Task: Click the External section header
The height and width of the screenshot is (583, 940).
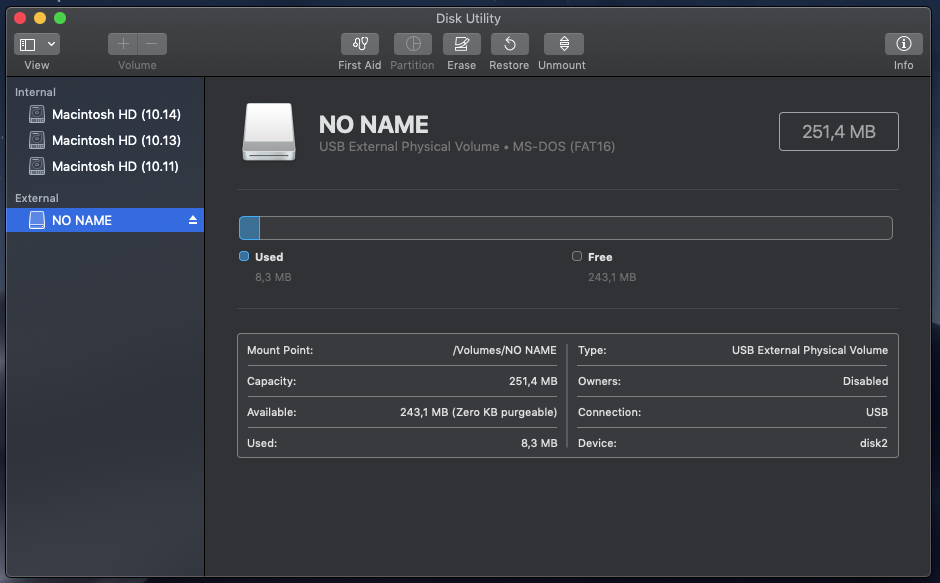Action: (x=37, y=198)
